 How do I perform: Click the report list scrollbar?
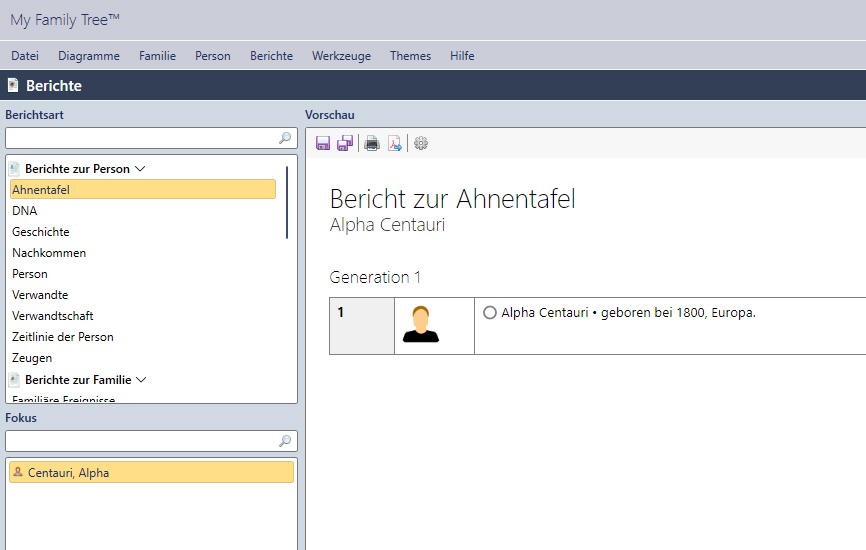[x=287, y=202]
